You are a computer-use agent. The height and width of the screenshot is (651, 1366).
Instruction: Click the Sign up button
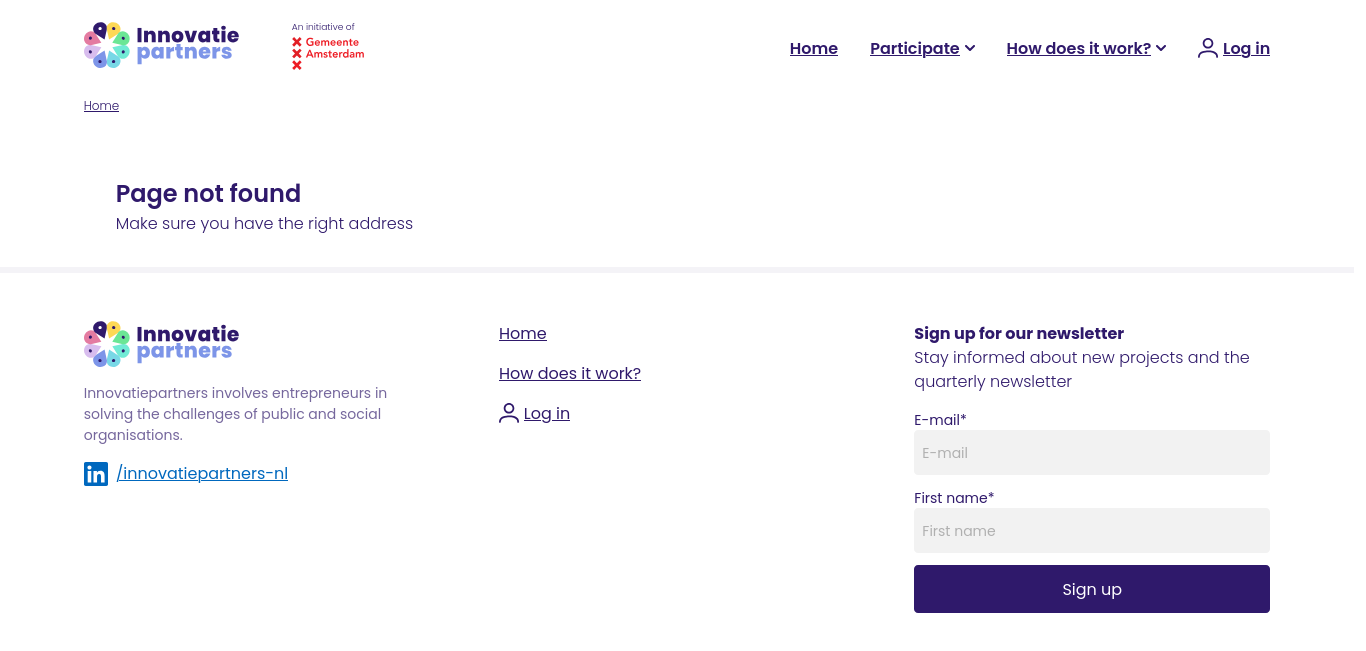(x=1092, y=589)
